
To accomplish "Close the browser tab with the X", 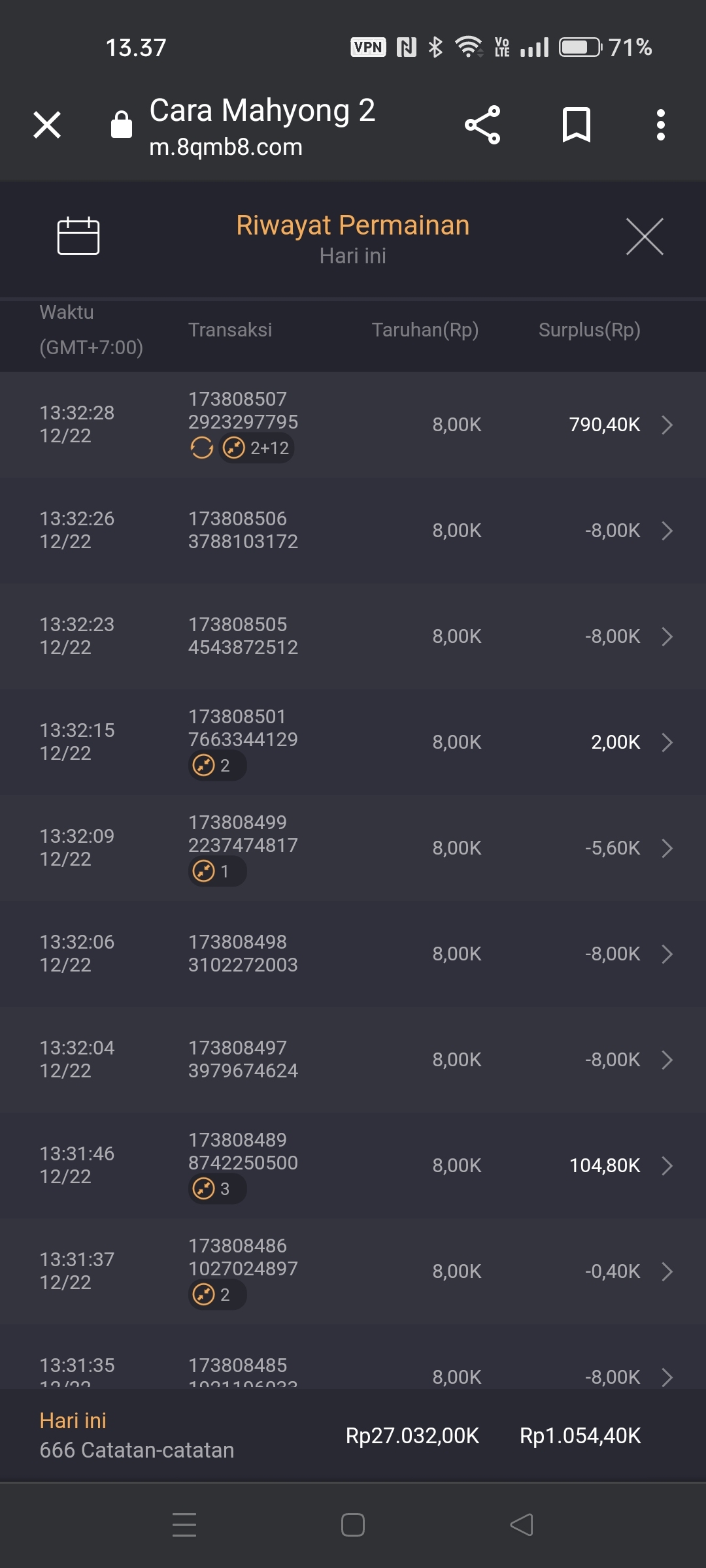I will [47, 125].
